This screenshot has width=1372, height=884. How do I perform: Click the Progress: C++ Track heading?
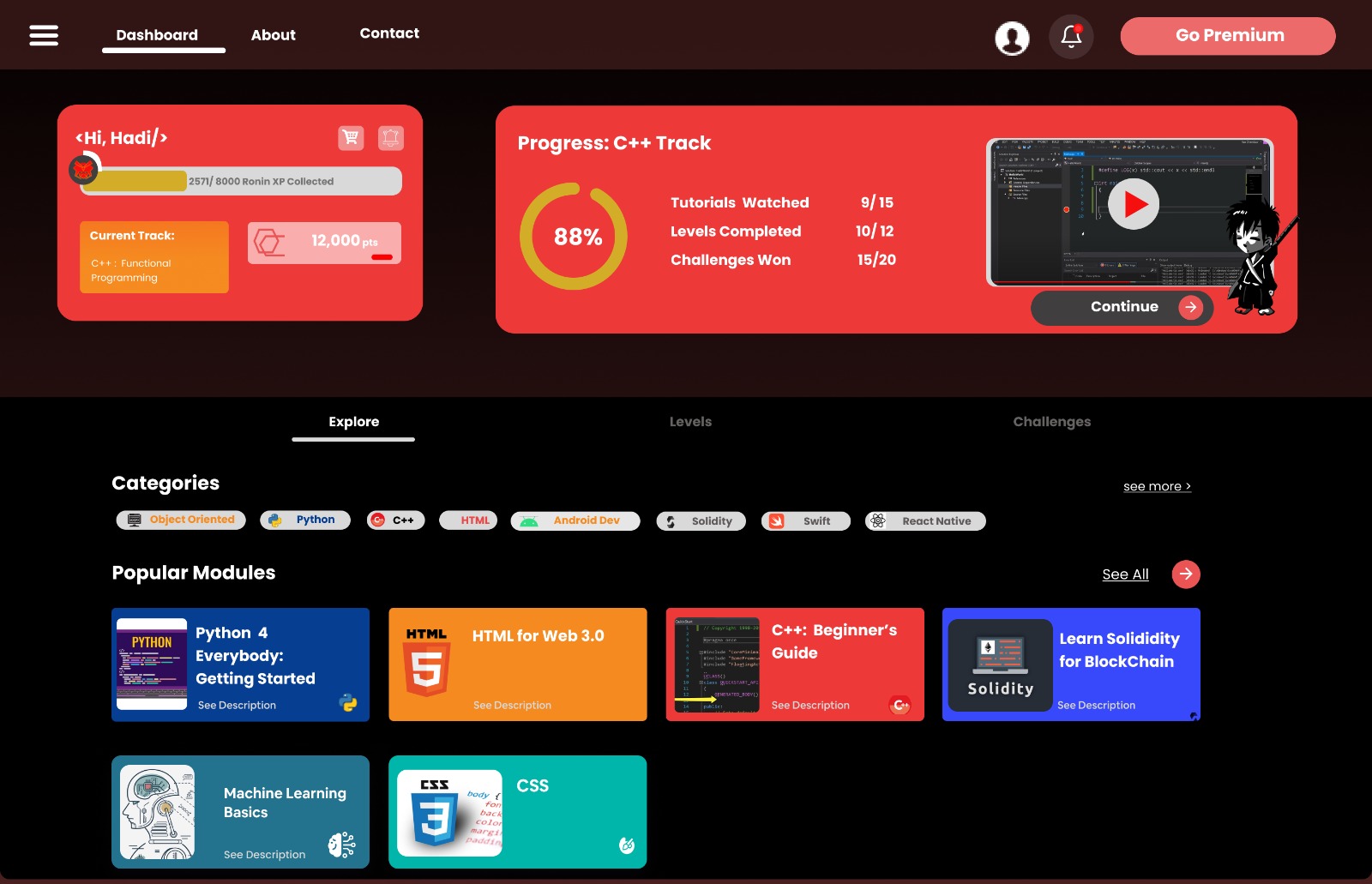coord(614,143)
